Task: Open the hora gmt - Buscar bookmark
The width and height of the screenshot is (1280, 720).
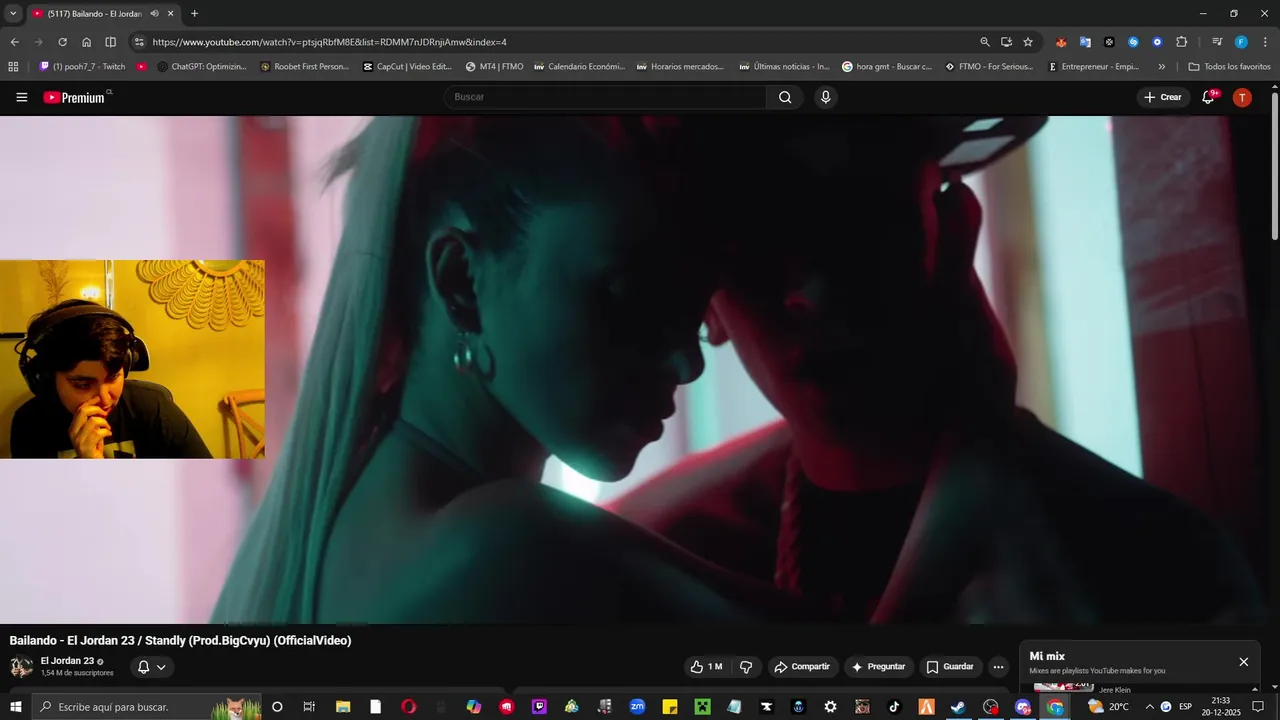Action: pyautogui.click(x=887, y=67)
